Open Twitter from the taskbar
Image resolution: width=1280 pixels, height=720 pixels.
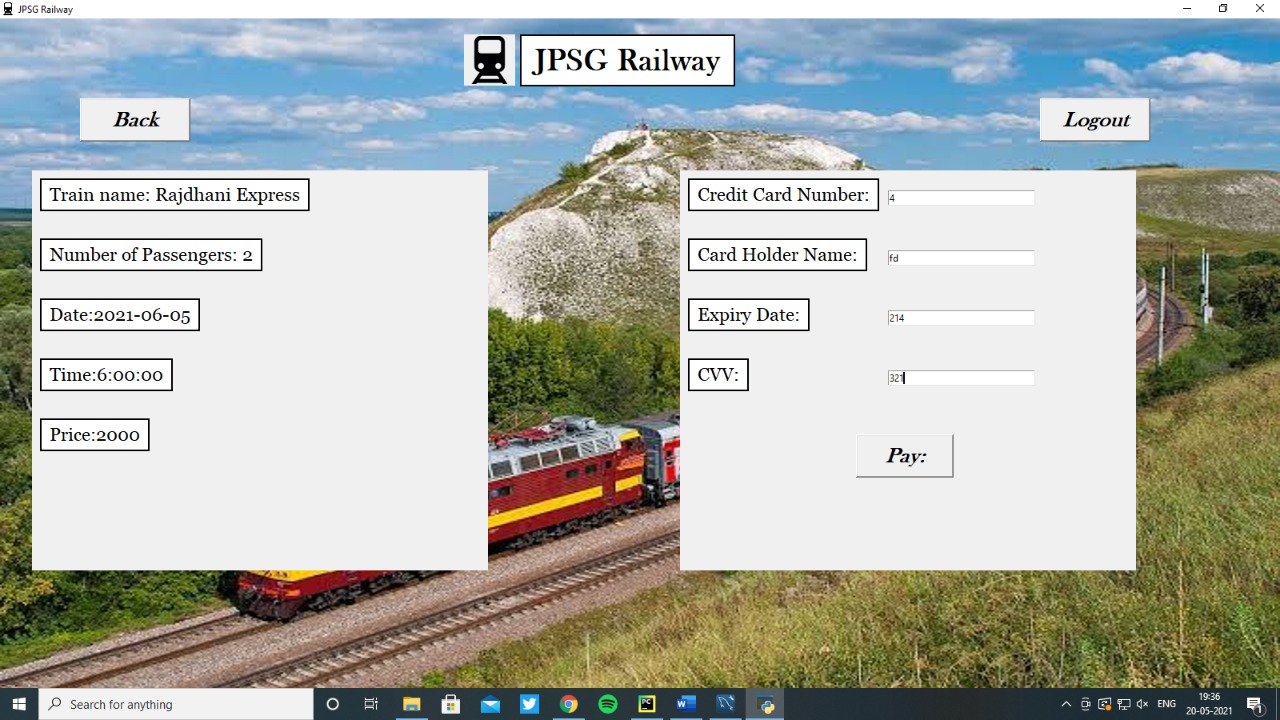click(528, 703)
